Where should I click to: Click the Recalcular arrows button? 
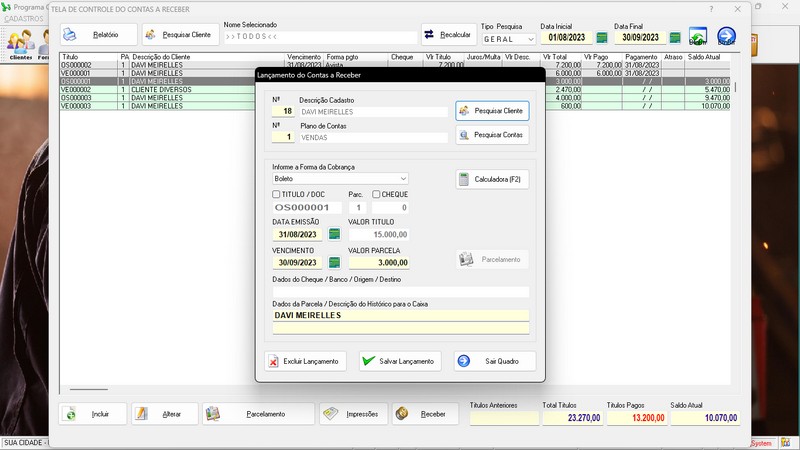[448, 35]
